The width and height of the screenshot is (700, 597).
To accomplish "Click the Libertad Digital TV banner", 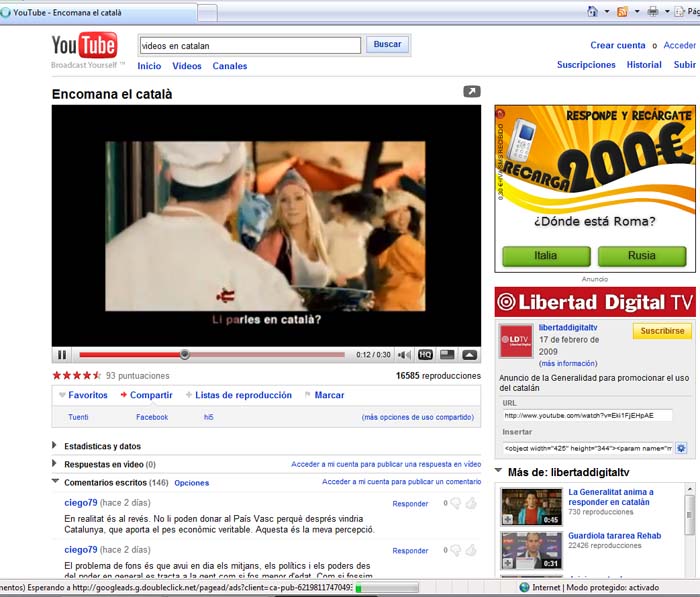I will (595, 302).
